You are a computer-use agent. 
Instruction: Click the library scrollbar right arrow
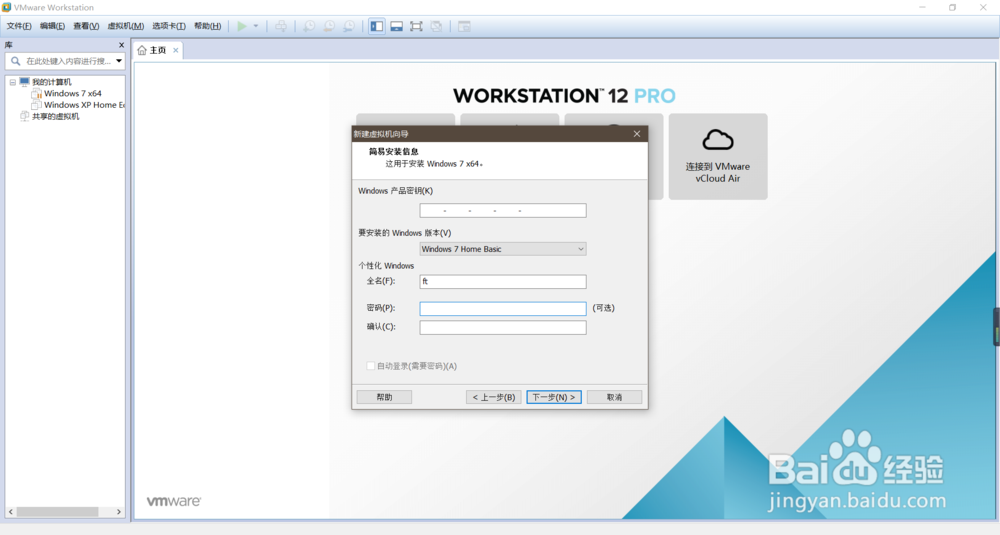coord(119,512)
